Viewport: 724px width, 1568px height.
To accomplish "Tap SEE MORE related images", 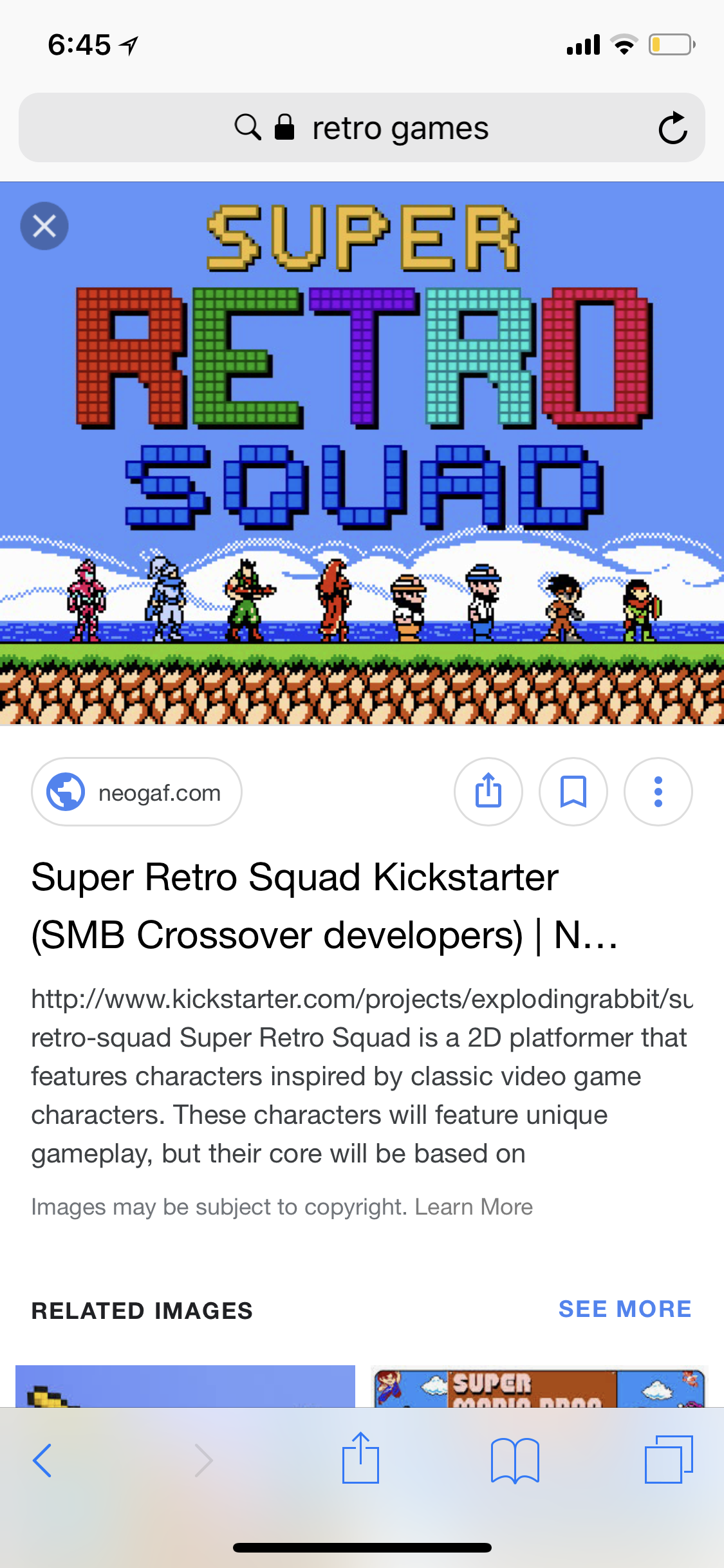I will click(x=625, y=1309).
